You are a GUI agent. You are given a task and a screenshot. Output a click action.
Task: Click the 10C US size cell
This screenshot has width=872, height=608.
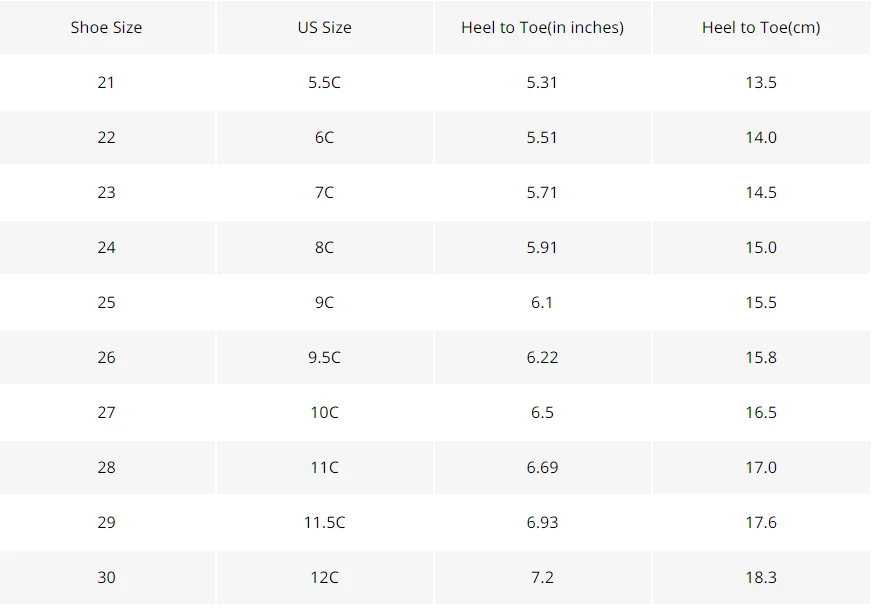(x=325, y=413)
